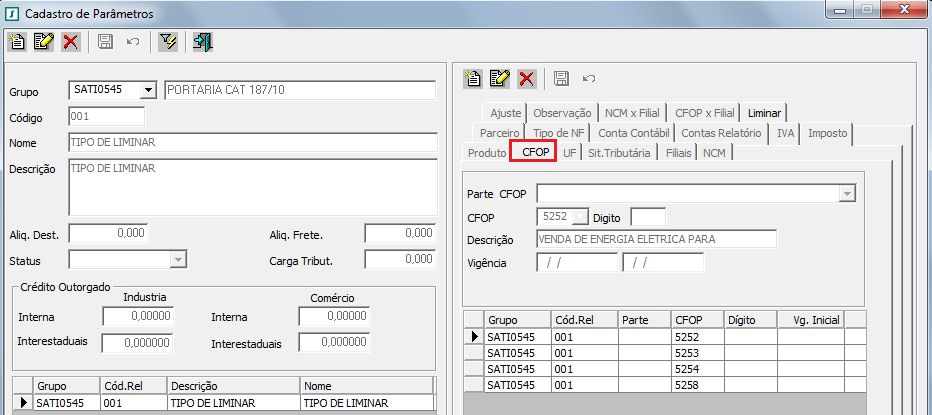932x415 pixels.
Task: Open the CFOP x Filial tab
Action: (x=704, y=113)
